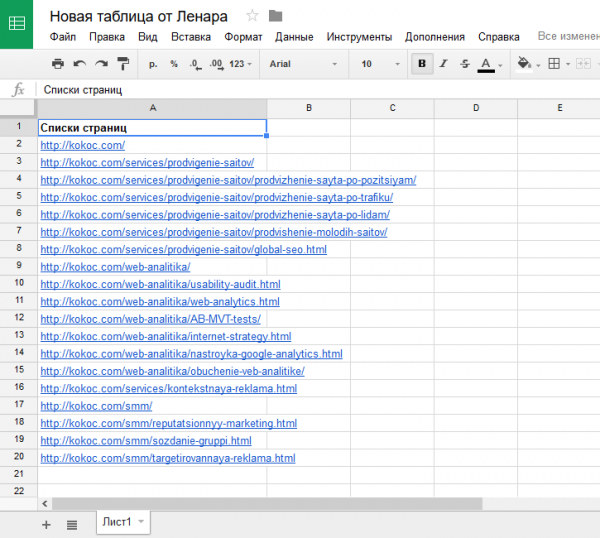Toggle Bold formatting button
The height and width of the screenshot is (538, 600).
421,64
